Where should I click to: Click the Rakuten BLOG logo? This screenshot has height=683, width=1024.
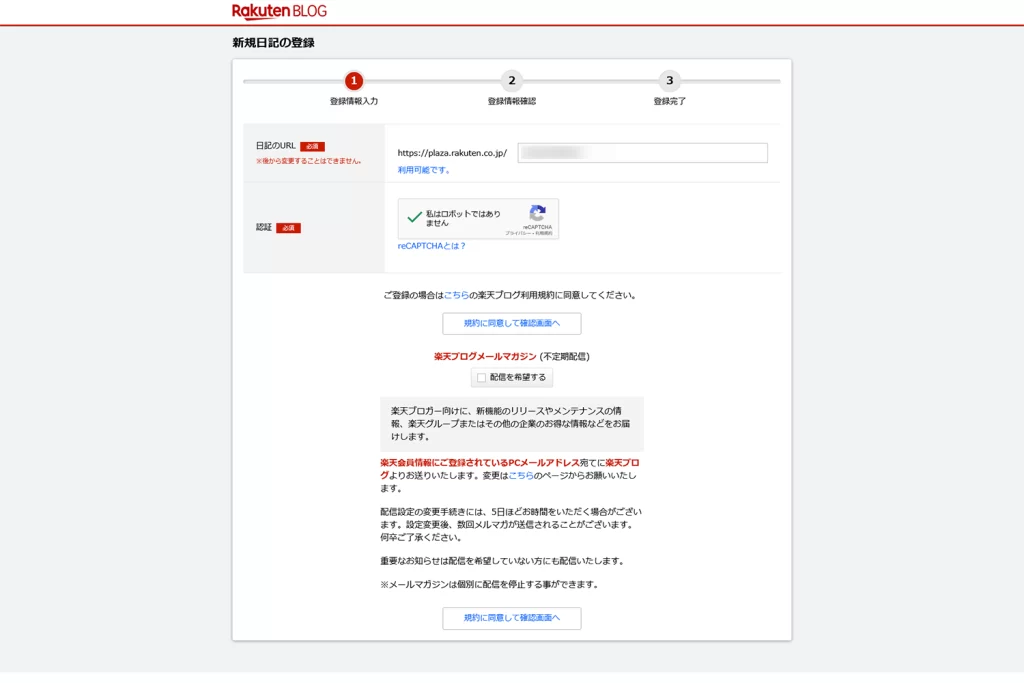[279, 11]
